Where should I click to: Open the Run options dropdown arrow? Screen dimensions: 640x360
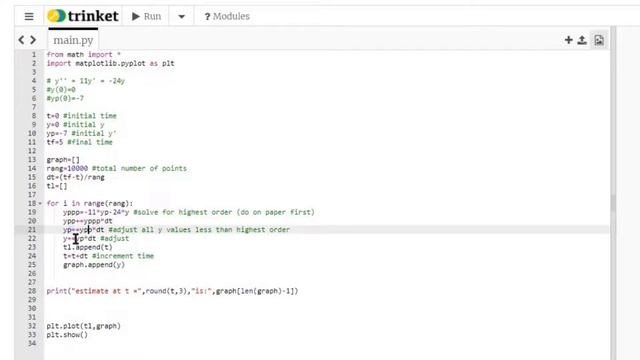point(182,17)
